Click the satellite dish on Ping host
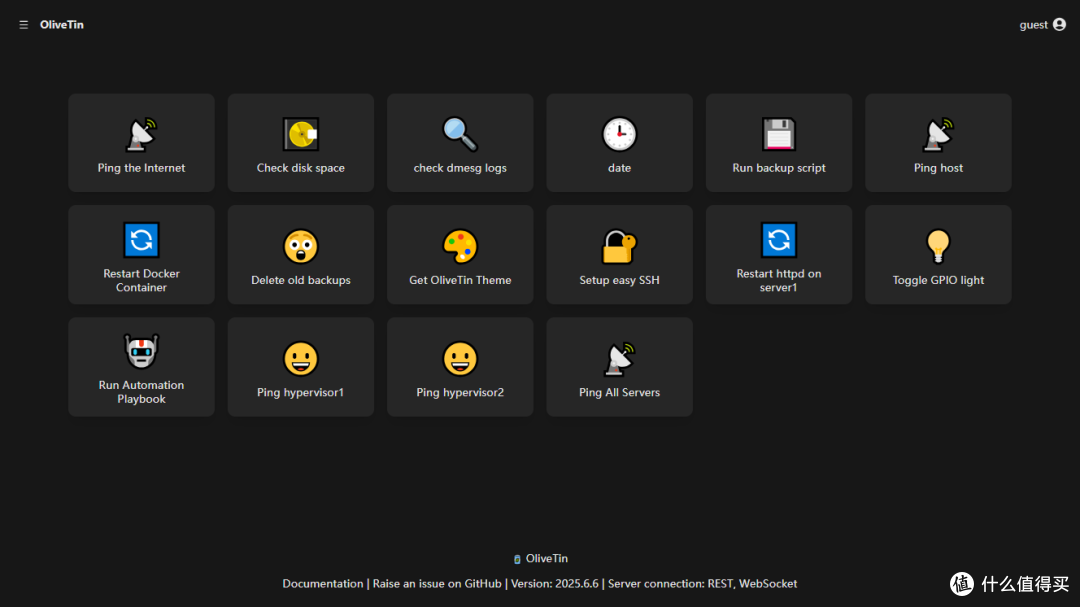1080x607 pixels. [938, 134]
